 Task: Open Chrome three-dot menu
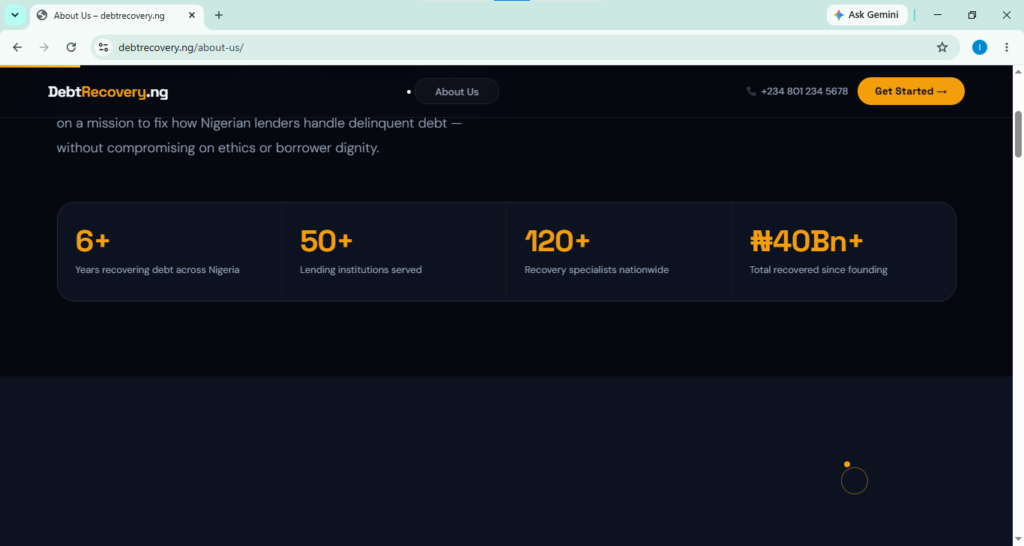pos(1006,47)
